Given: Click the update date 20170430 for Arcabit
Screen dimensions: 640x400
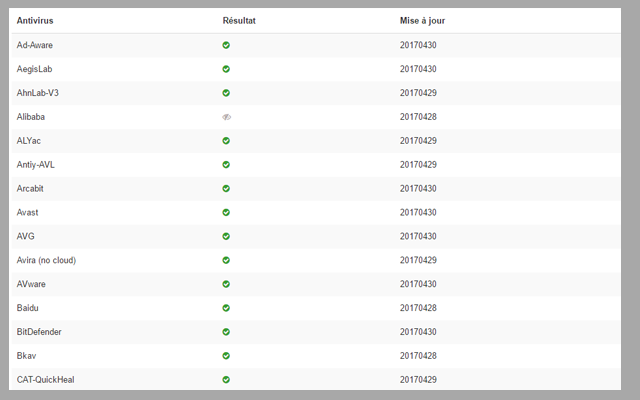Looking at the screenshot, I should [x=418, y=189].
